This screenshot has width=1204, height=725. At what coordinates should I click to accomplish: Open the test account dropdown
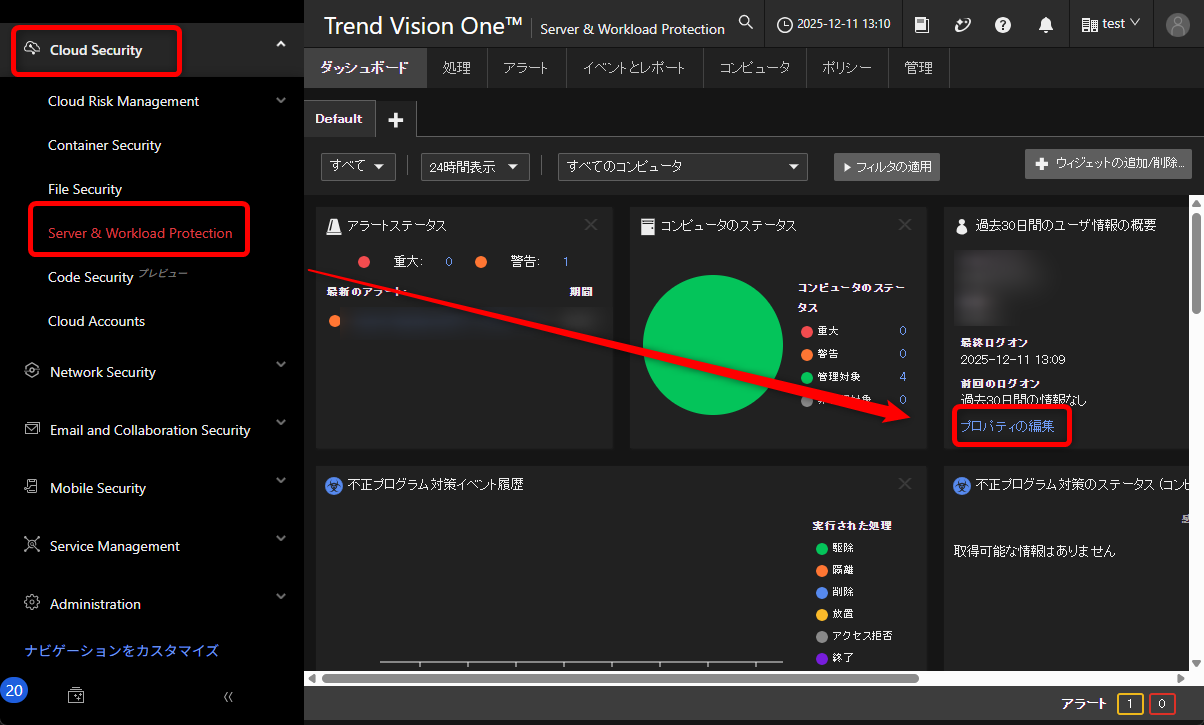click(1111, 24)
